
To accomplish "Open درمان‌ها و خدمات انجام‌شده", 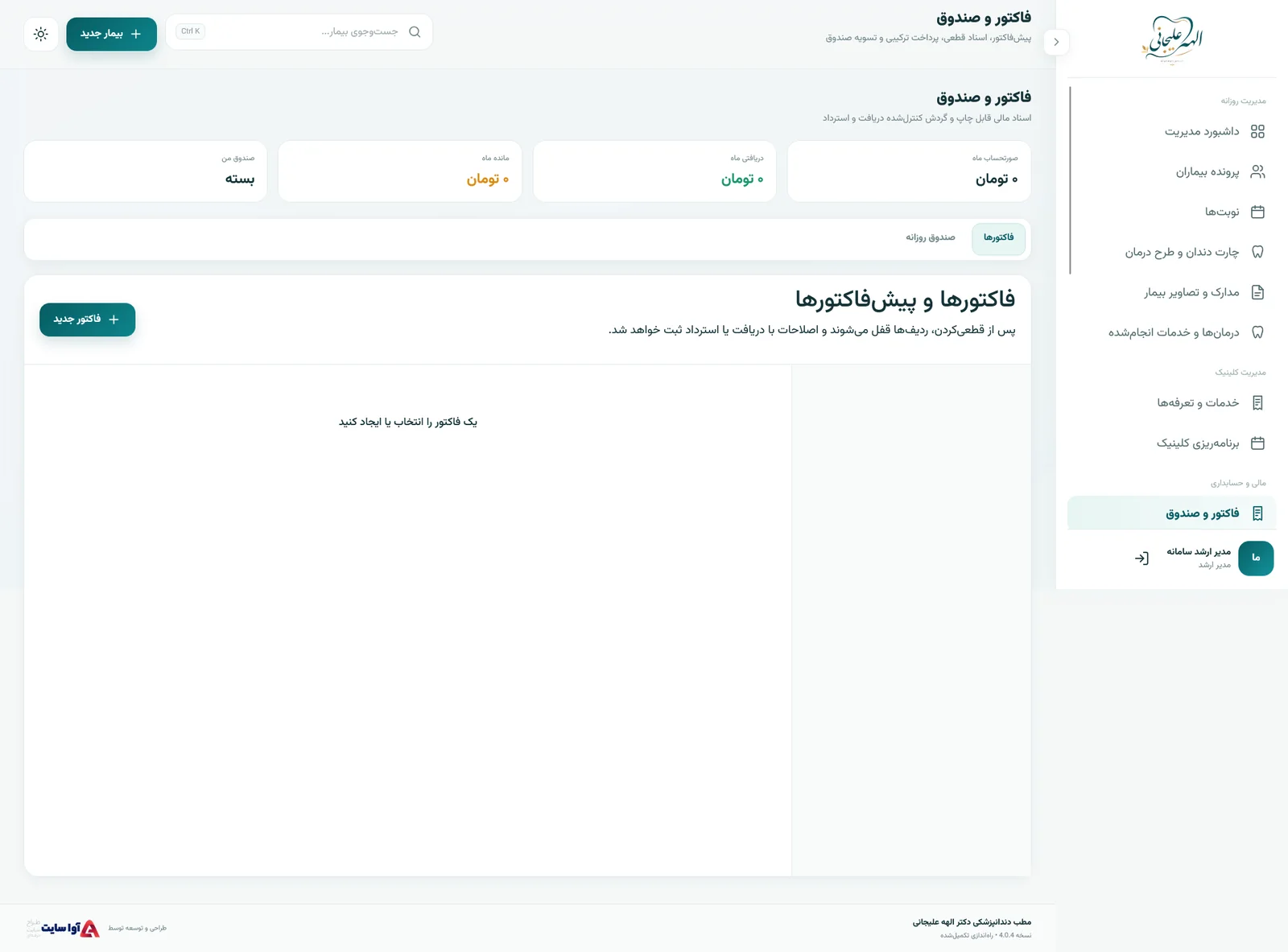I will coord(1171,332).
